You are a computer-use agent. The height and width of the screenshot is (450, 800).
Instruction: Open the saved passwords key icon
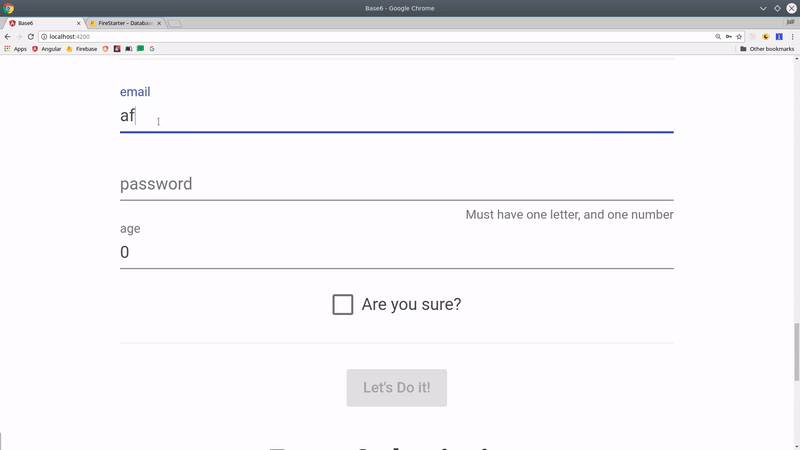click(729, 36)
